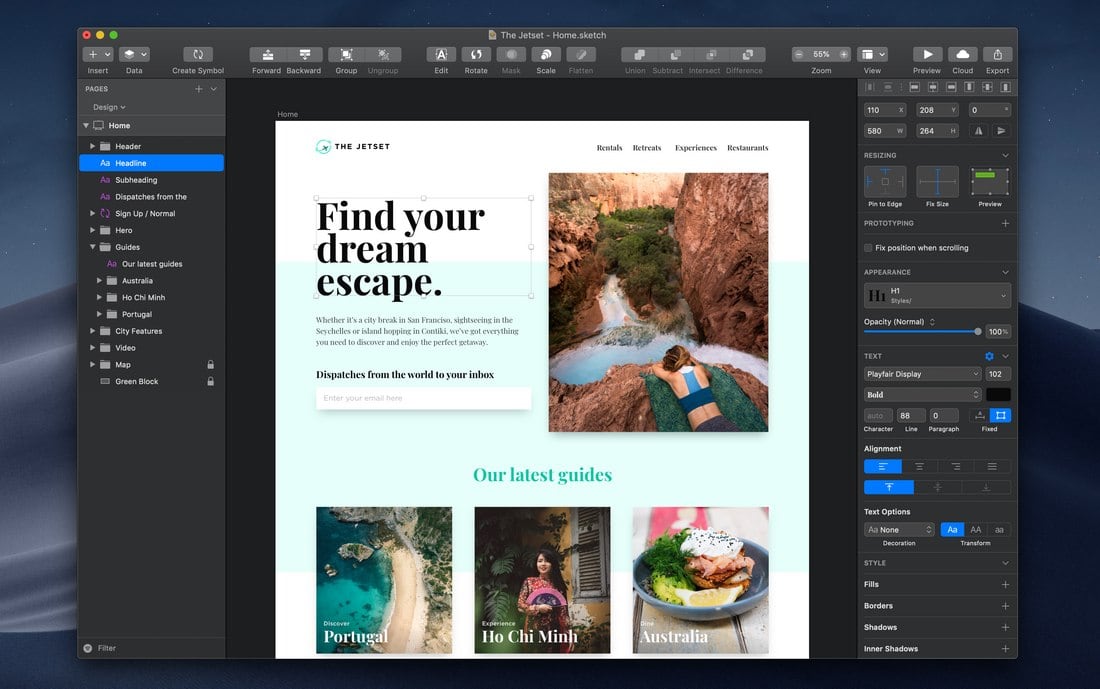
Task: Apply the Difference boolean operation
Action: coord(748,55)
